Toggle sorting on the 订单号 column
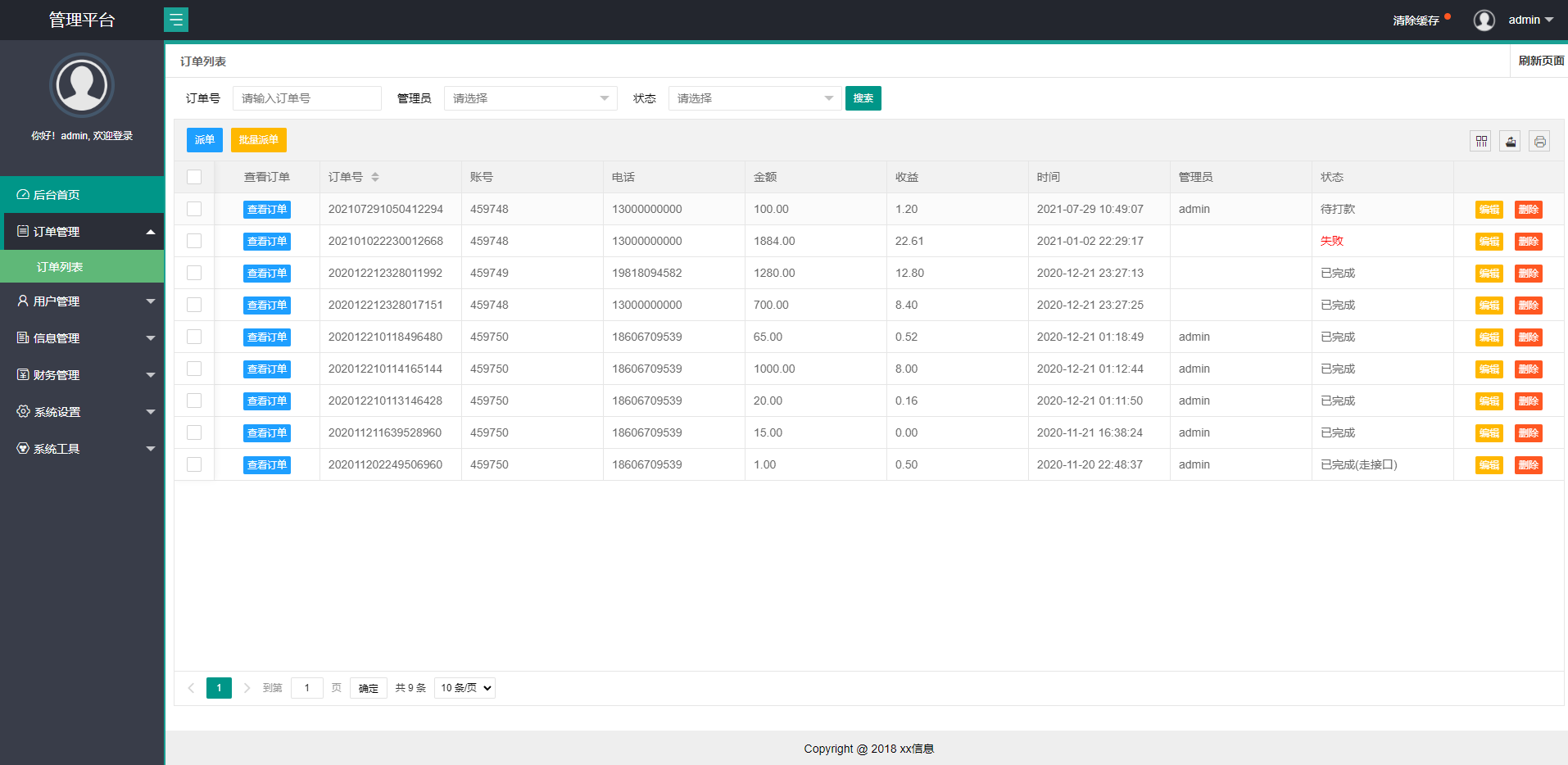This screenshot has width=1568, height=765. (x=374, y=176)
